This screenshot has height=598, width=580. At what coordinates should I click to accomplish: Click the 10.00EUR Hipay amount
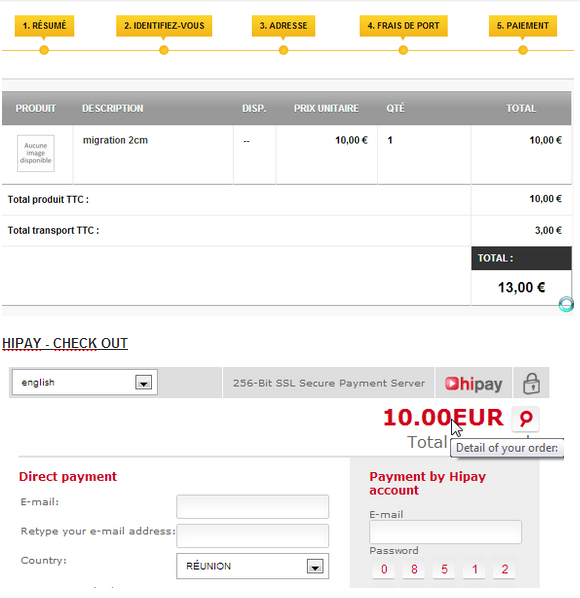point(443,417)
